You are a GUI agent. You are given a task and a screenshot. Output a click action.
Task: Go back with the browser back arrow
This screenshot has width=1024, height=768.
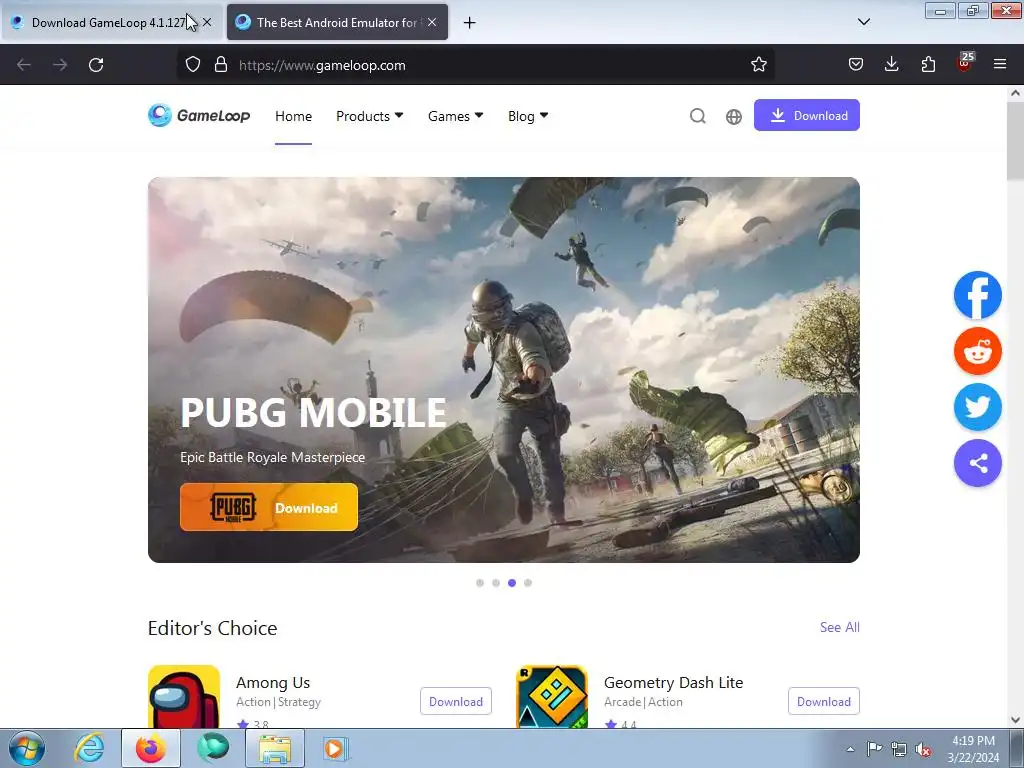(24, 65)
